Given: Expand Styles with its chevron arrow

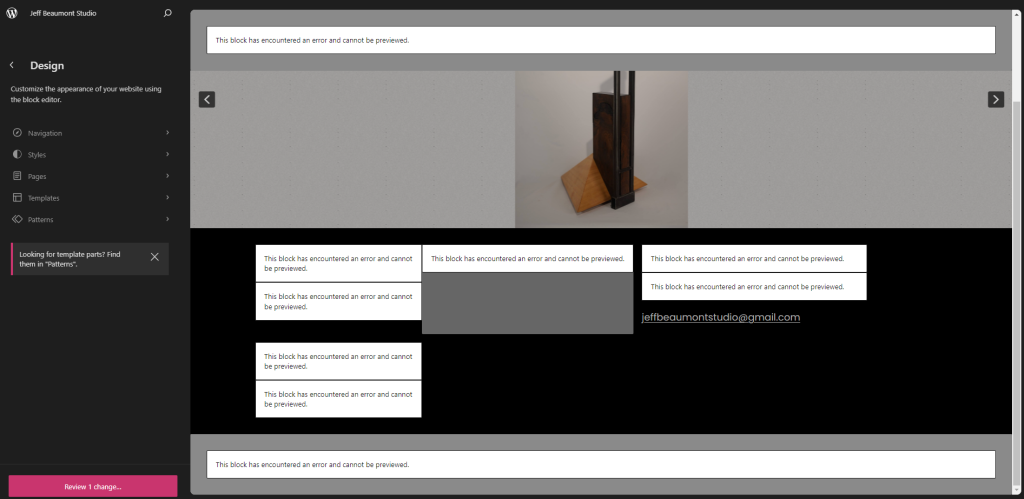Looking at the screenshot, I should coord(167,155).
